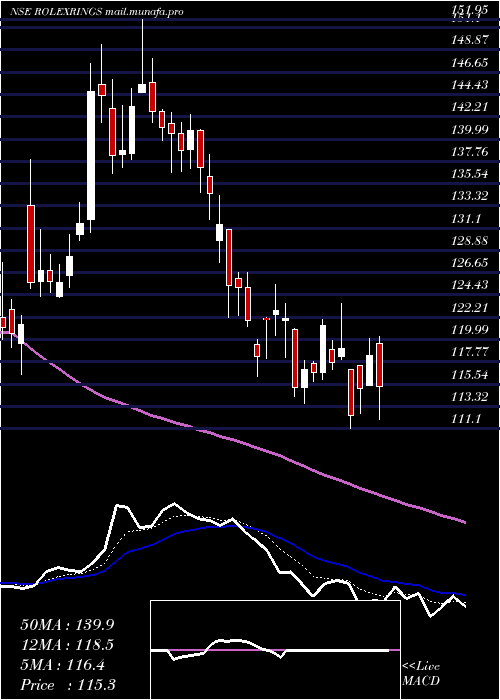Click the 122.21 price axis label
The width and height of the screenshot is (500, 700).
coord(468,307)
